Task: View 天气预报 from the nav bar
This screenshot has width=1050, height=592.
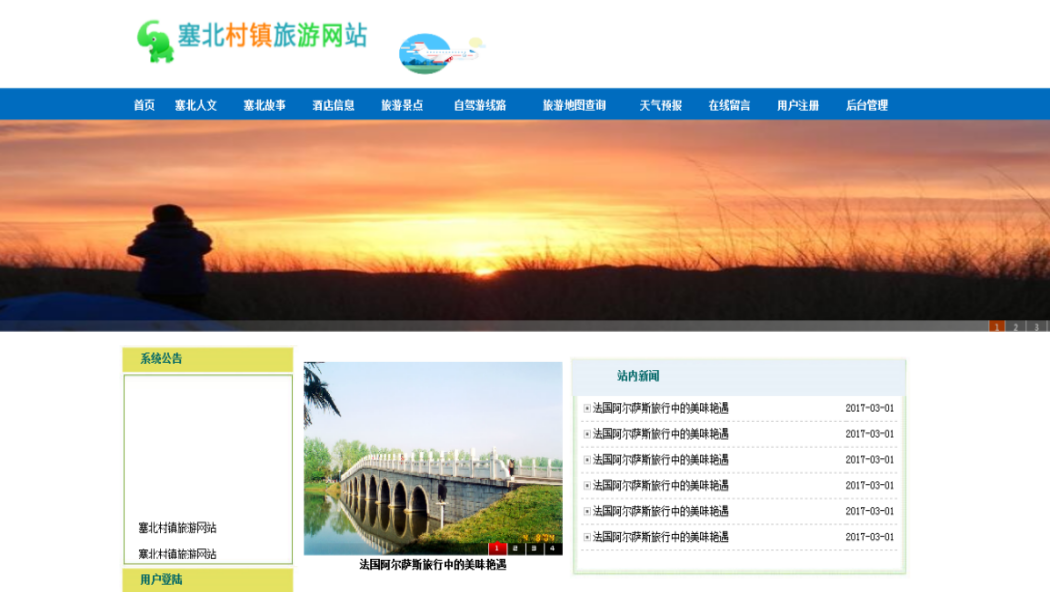Action: pos(661,105)
